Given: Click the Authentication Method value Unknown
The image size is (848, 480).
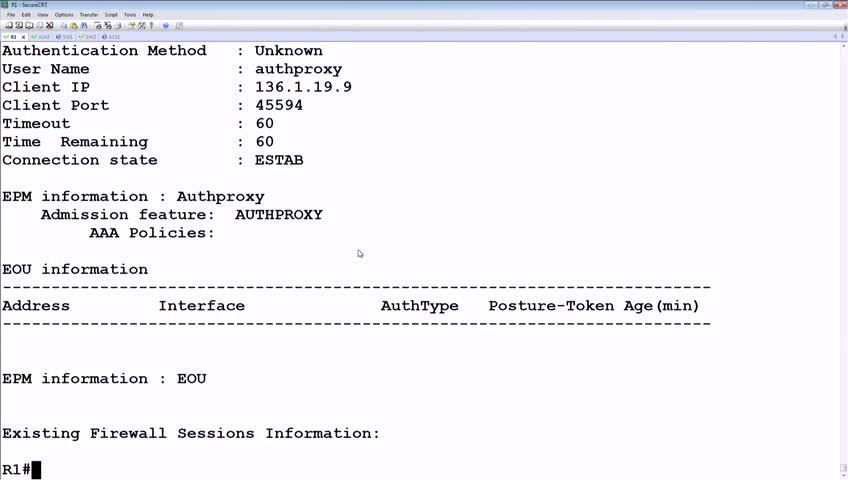Looking at the screenshot, I should click(289, 51).
